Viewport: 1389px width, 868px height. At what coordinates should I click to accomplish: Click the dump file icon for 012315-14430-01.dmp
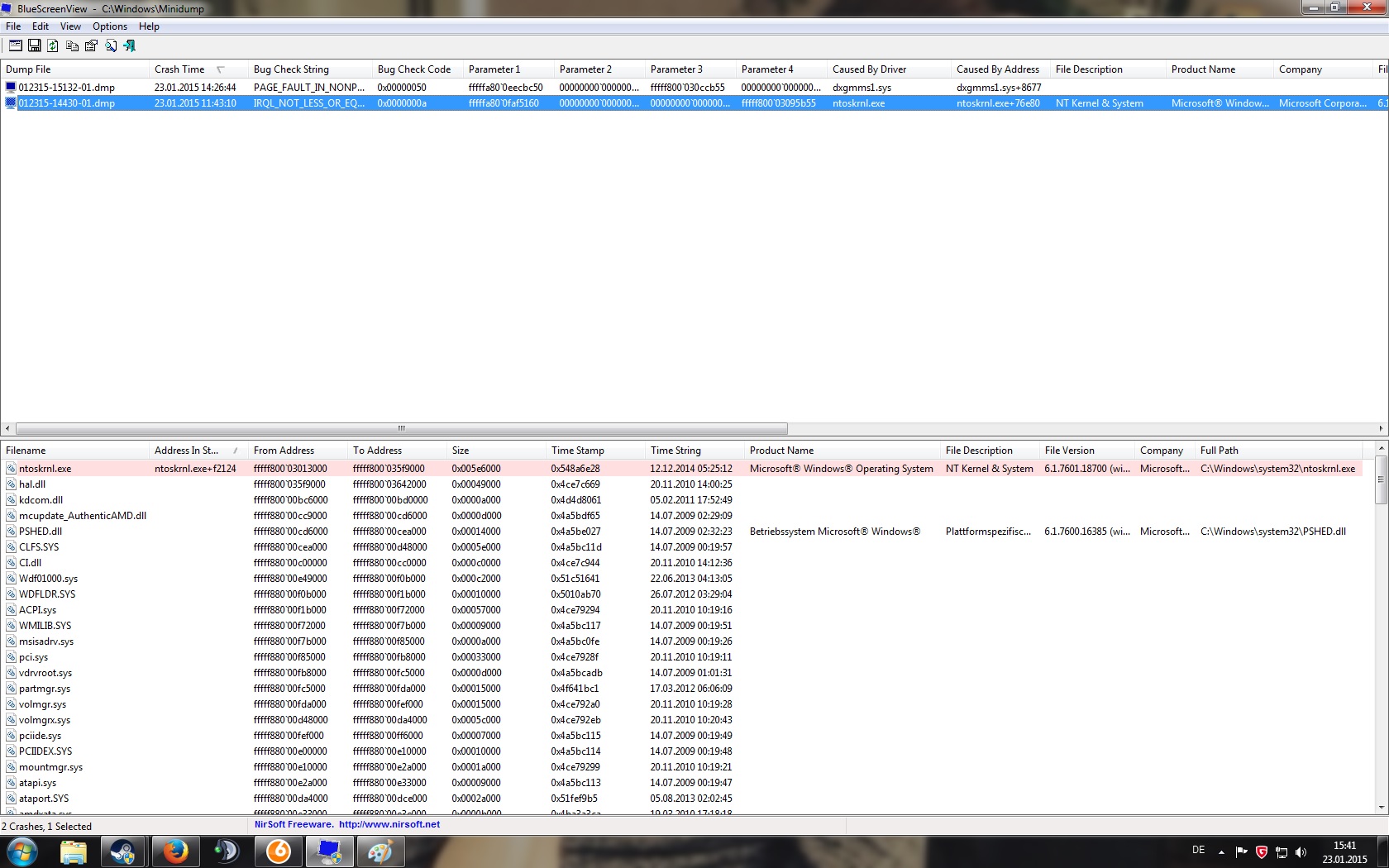11,103
